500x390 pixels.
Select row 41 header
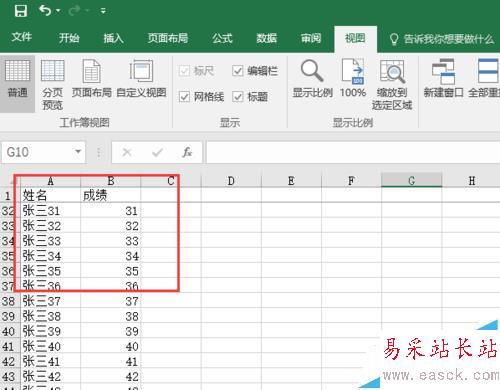coord(8,347)
